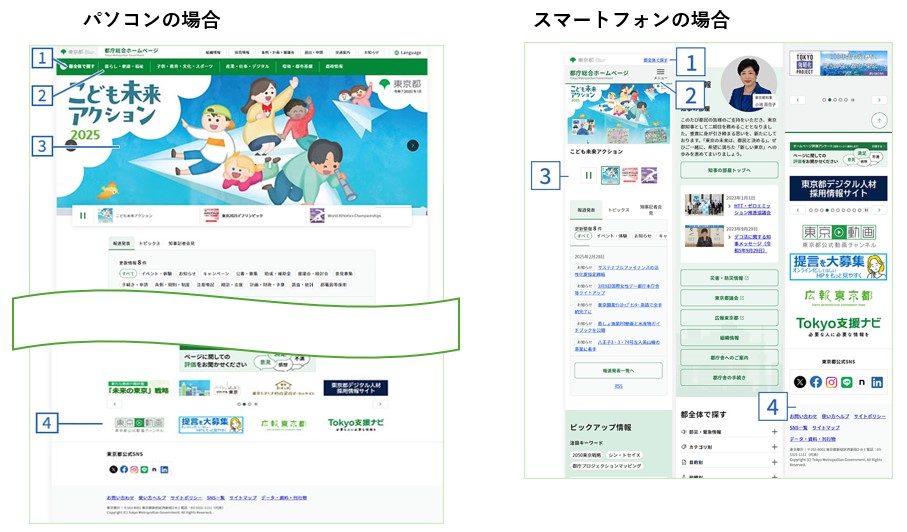
Task: Click 2050東京戦略 keyword tag
Action: click(586, 455)
